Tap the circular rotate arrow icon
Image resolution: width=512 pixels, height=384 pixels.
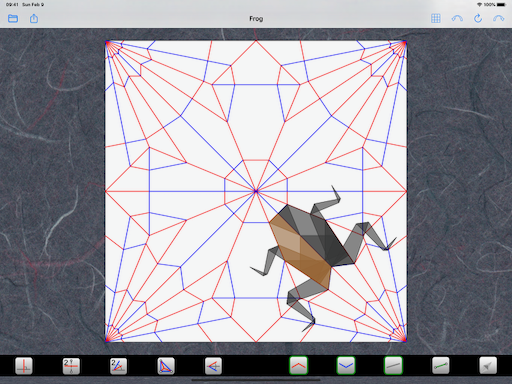point(478,18)
